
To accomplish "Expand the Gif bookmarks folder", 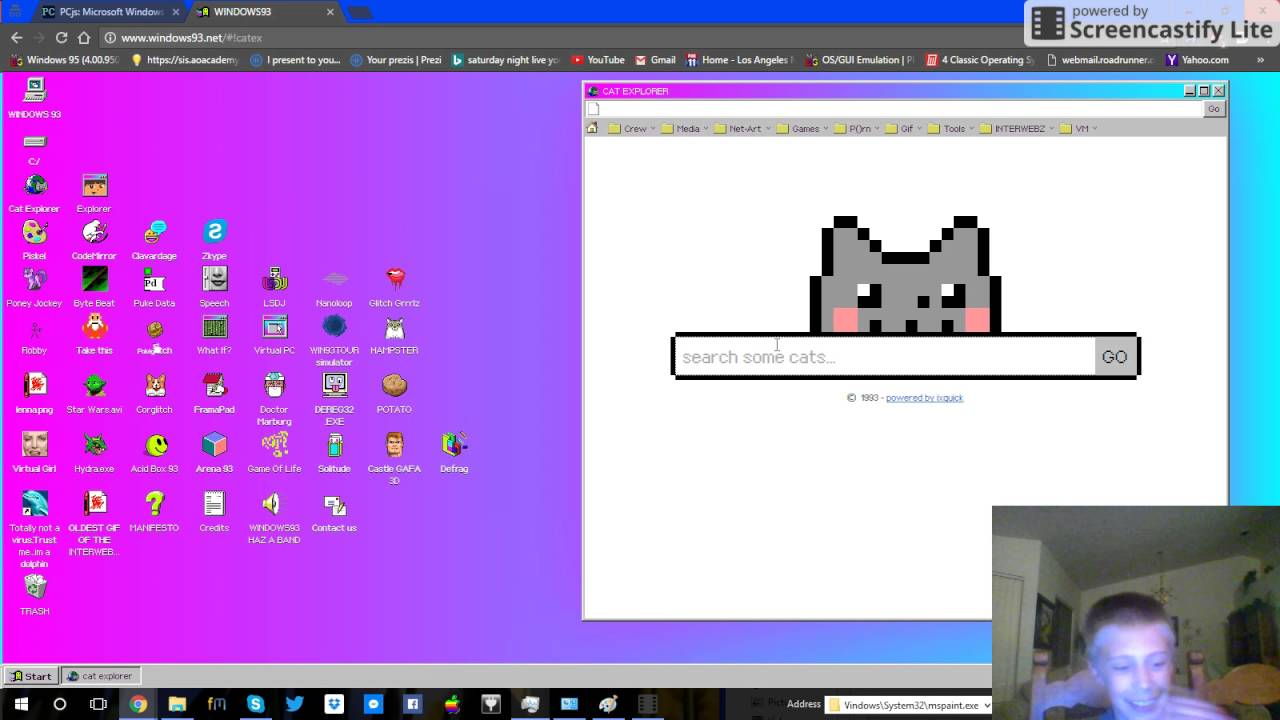I will (904, 128).
